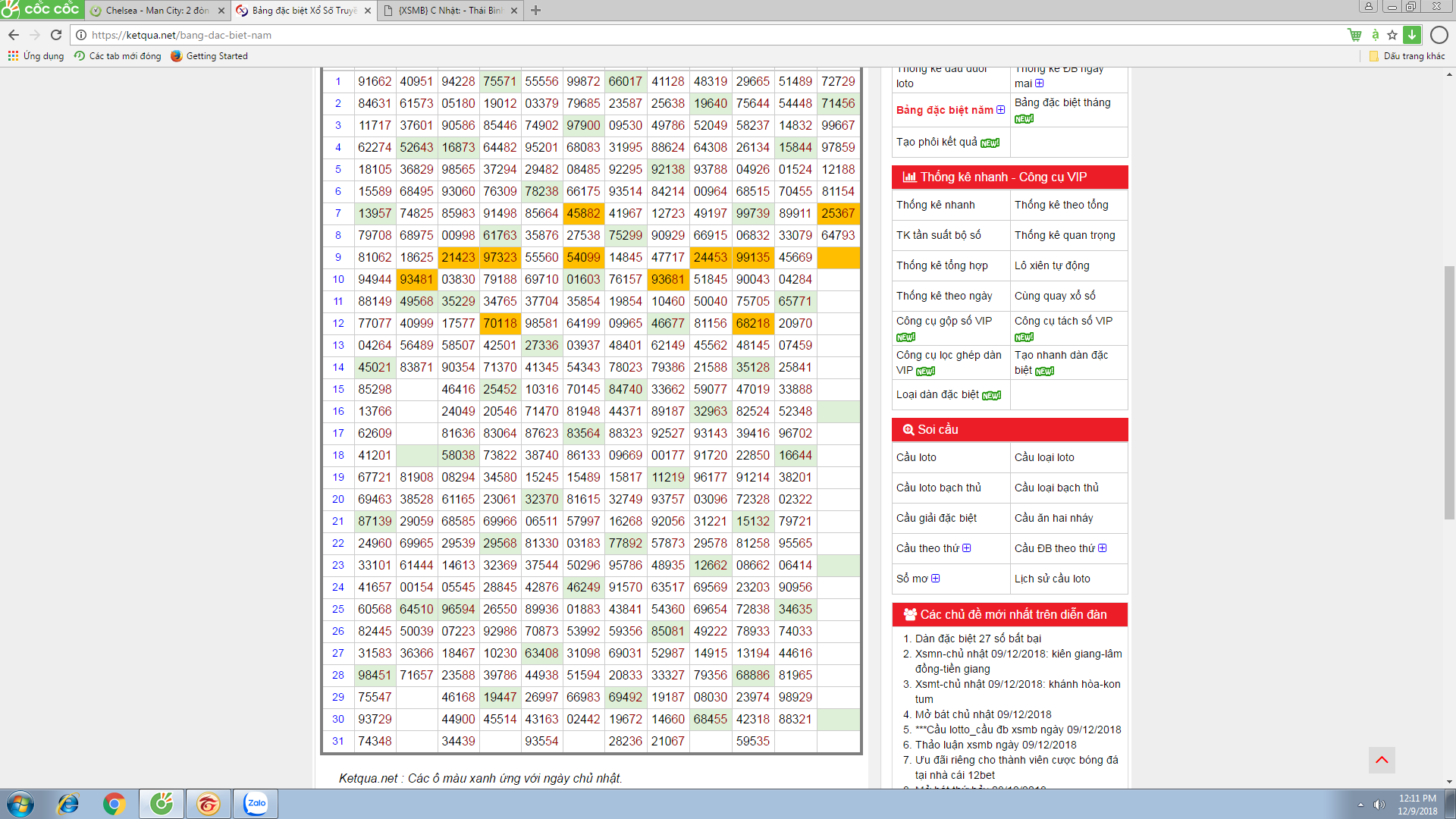This screenshot has width=1456, height=819.
Task: Open Tạo phôi kết quả link
Action: tap(937, 142)
